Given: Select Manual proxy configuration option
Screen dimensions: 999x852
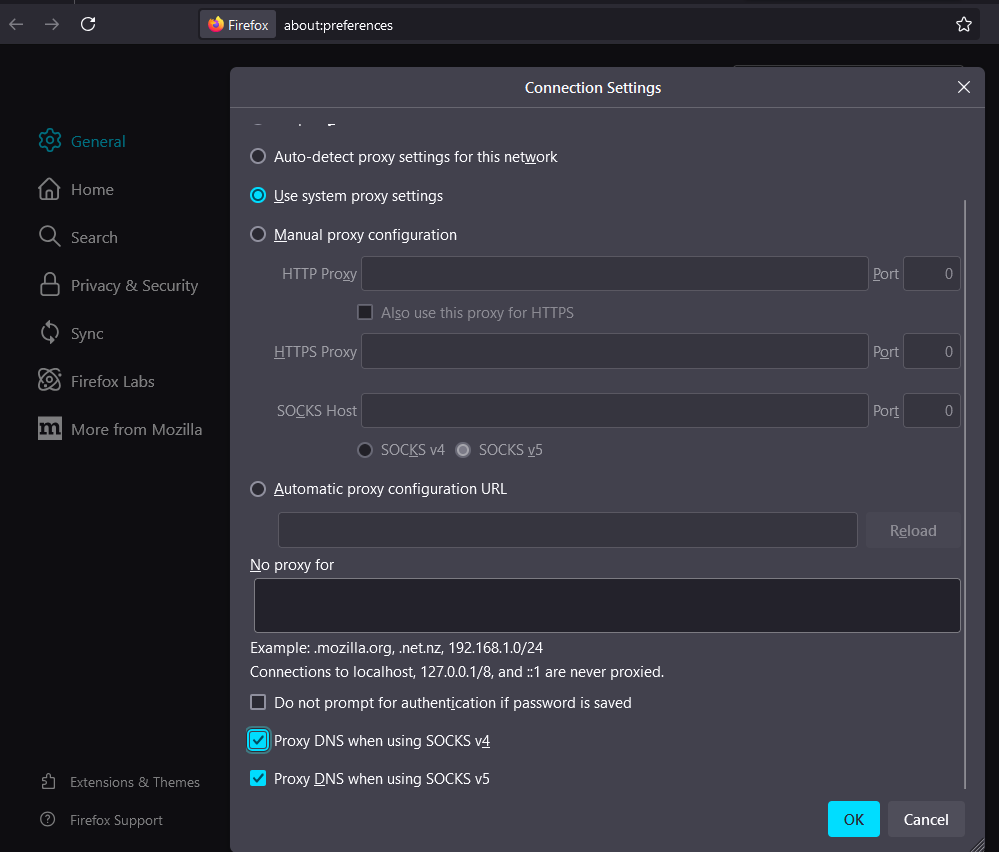Looking at the screenshot, I should [258, 235].
